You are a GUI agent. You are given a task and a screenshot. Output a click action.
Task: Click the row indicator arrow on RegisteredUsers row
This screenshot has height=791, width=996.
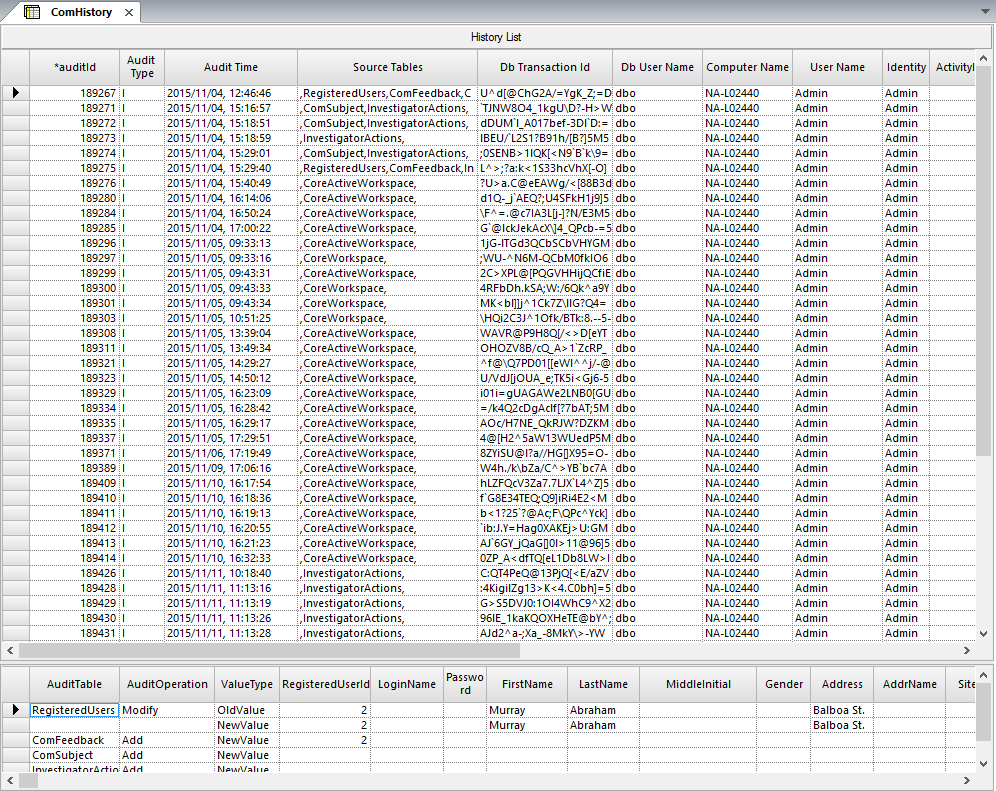click(16, 710)
